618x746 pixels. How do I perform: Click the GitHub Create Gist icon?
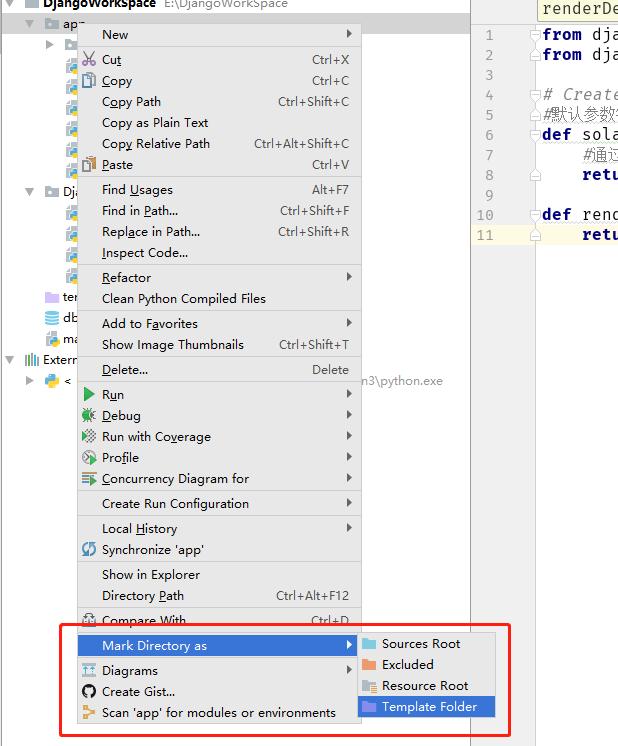coord(89,691)
